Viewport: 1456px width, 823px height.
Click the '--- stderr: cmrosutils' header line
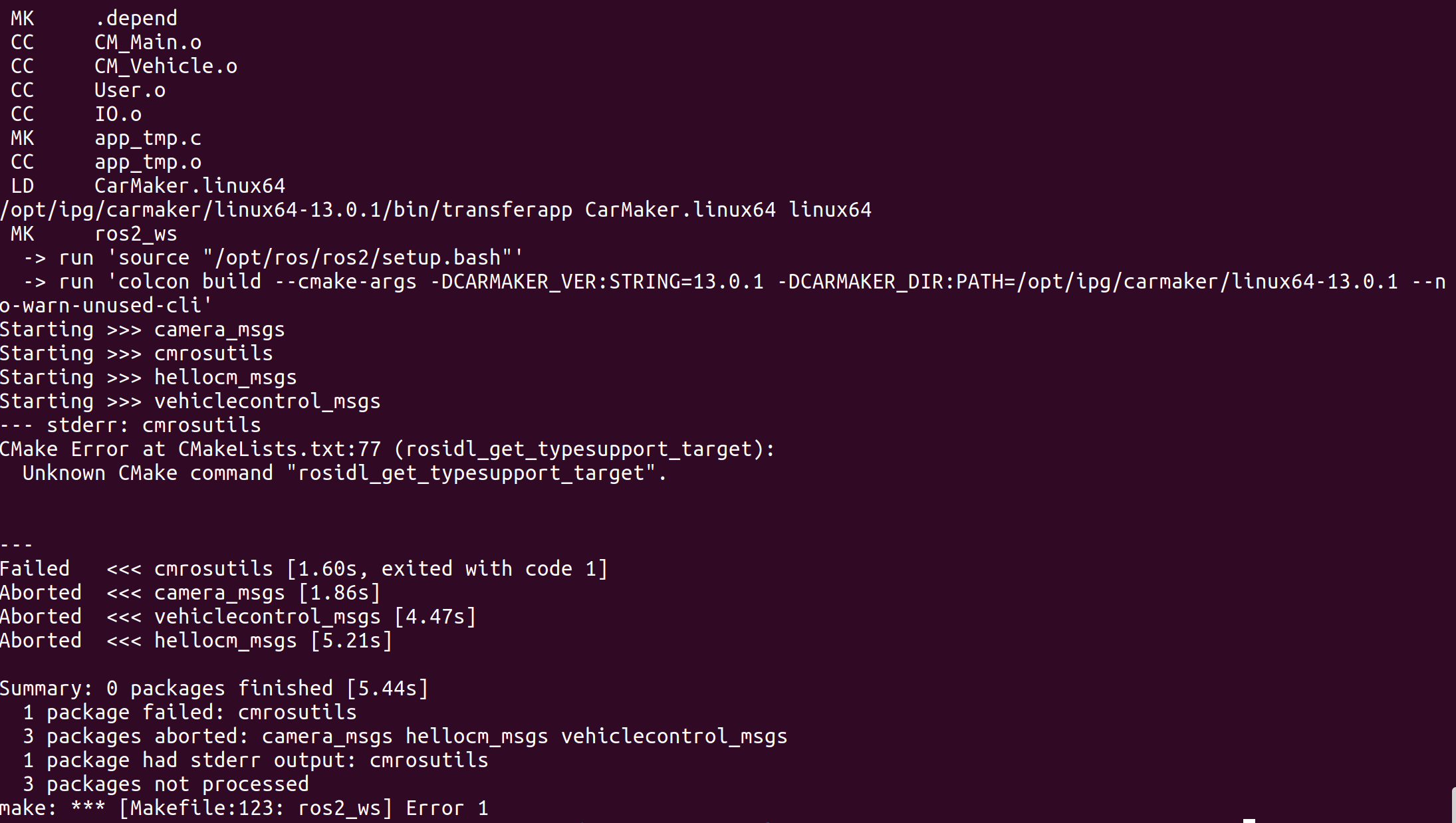(130, 425)
